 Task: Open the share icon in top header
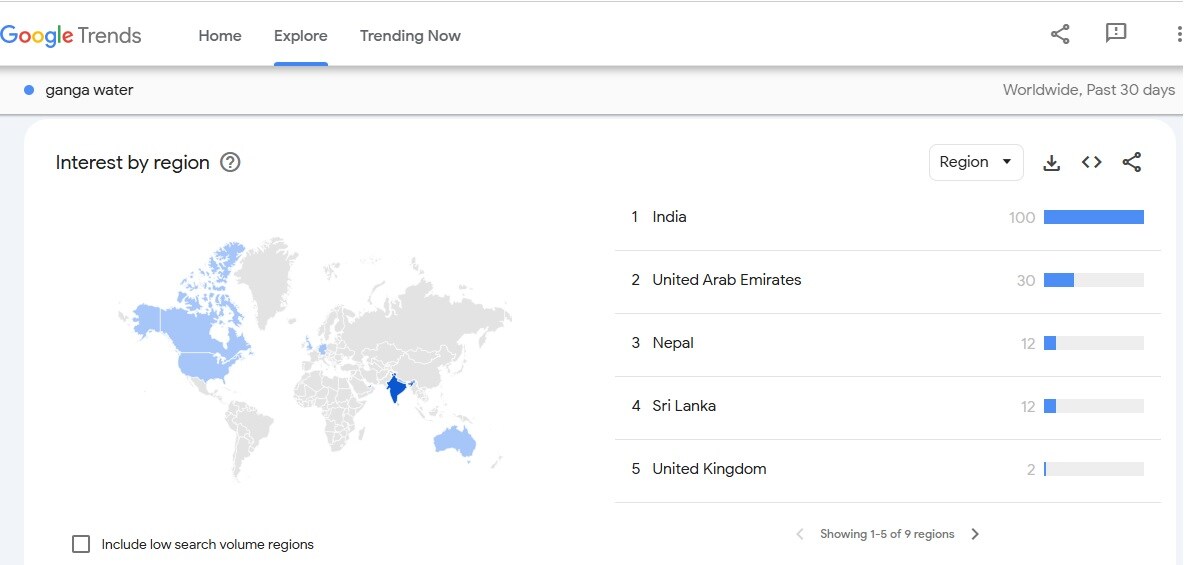pos(1060,34)
